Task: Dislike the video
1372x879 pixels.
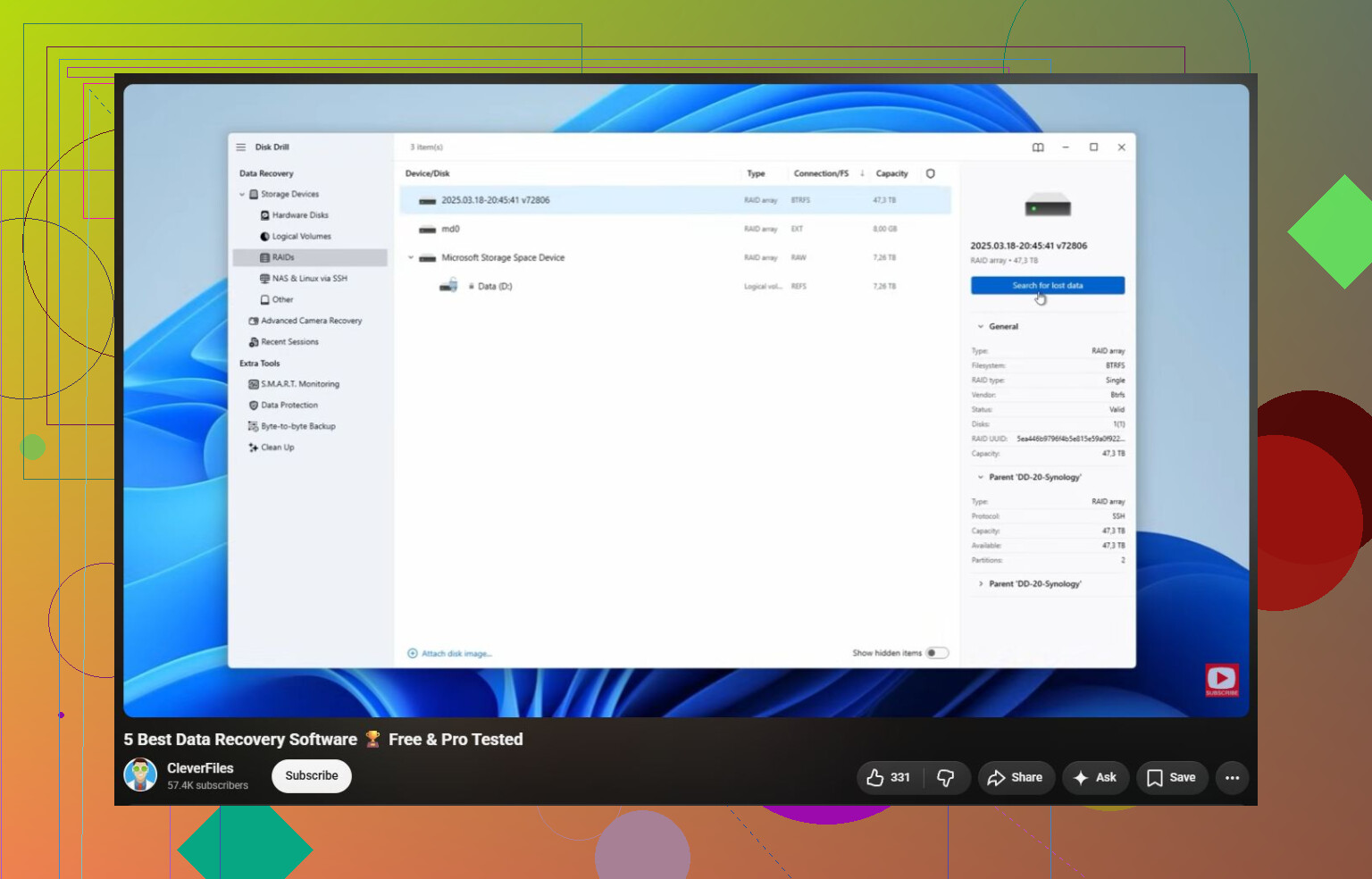Action: click(x=946, y=778)
